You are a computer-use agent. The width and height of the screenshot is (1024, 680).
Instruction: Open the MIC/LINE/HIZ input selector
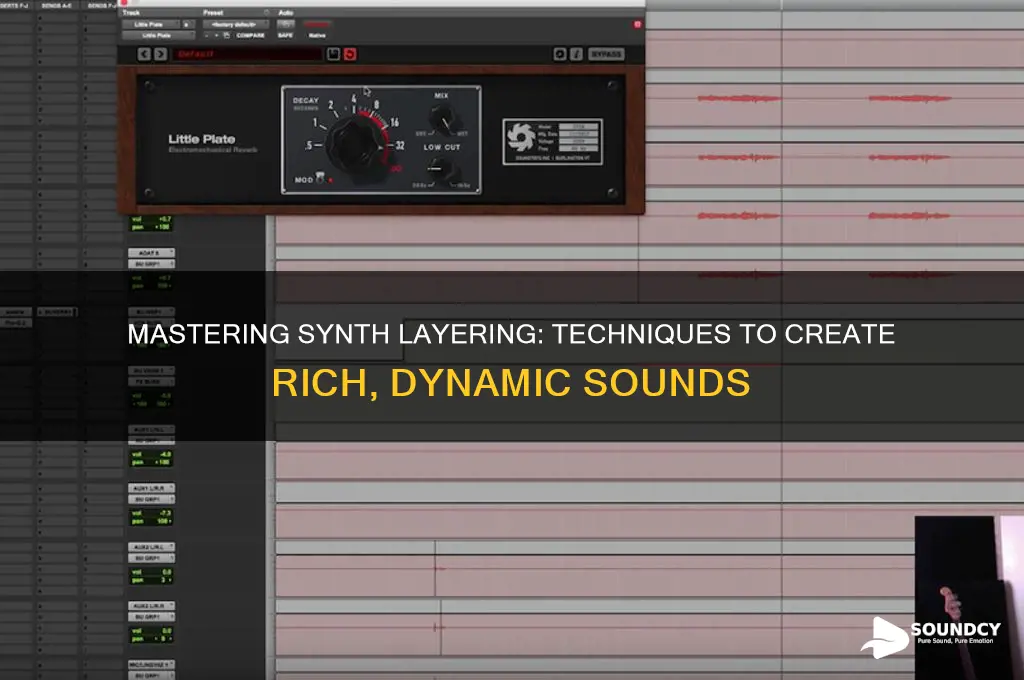coord(151,664)
